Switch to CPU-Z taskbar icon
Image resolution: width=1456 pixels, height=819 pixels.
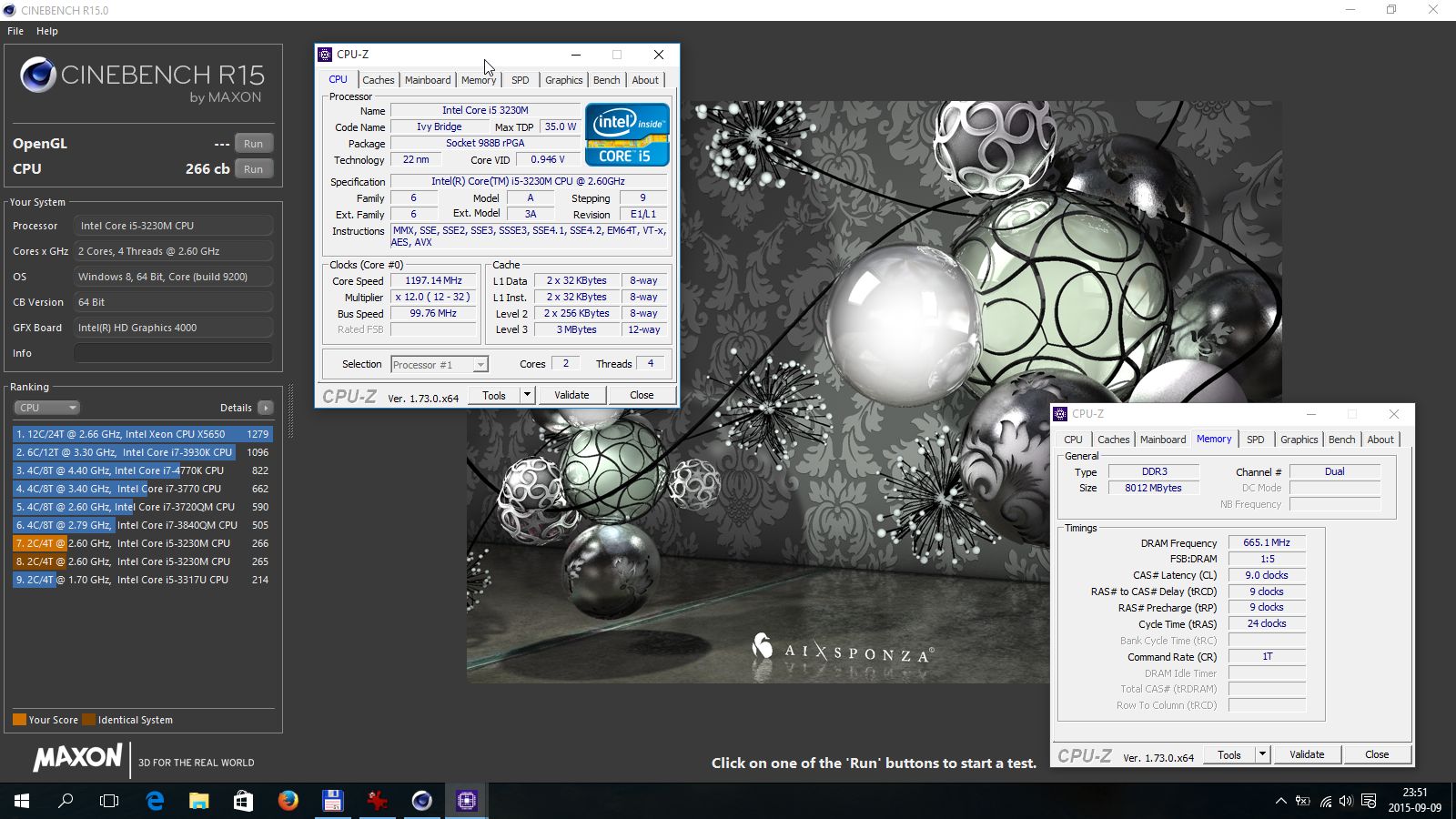pyautogui.click(x=466, y=801)
